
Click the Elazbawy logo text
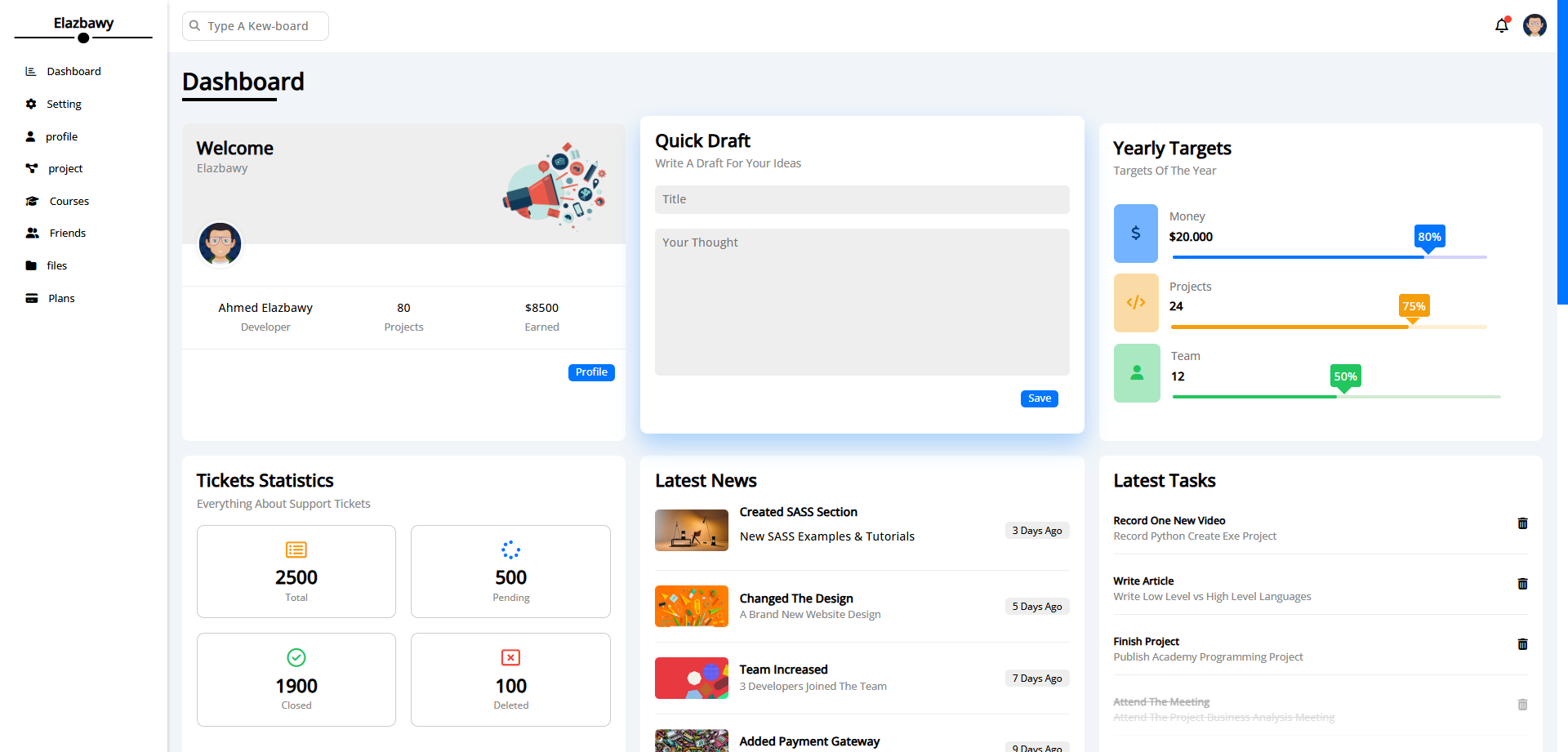pyautogui.click(x=83, y=23)
